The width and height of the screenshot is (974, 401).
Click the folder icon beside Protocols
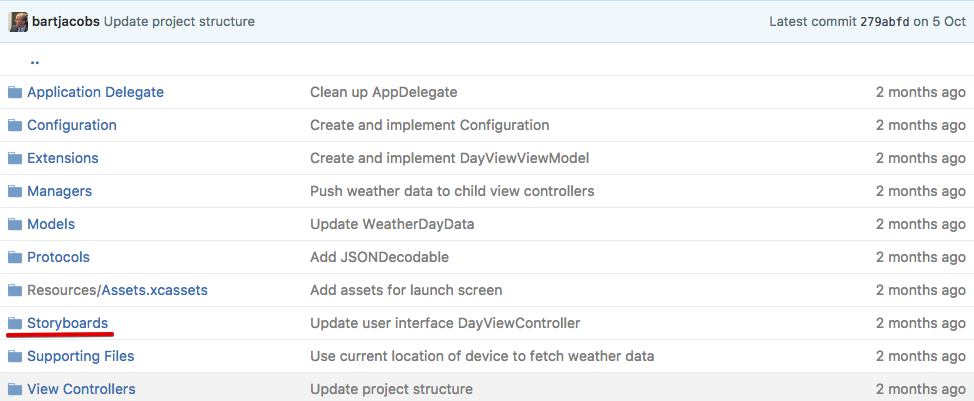(x=15, y=257)
